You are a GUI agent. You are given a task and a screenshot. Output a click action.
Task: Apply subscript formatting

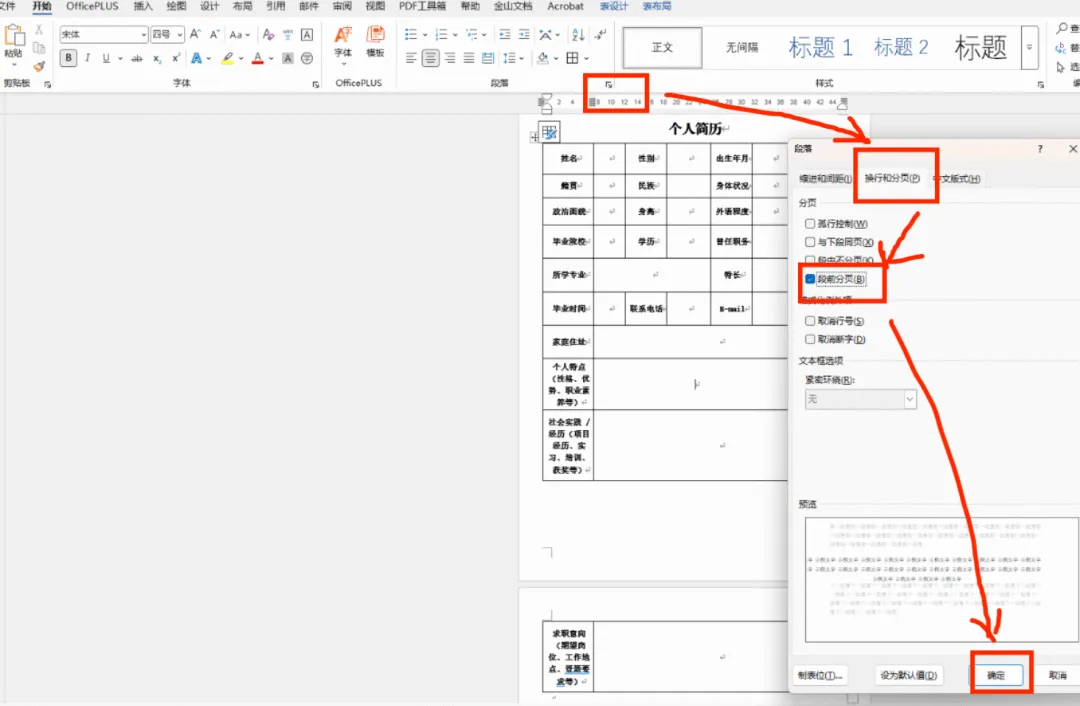point(157,59)
